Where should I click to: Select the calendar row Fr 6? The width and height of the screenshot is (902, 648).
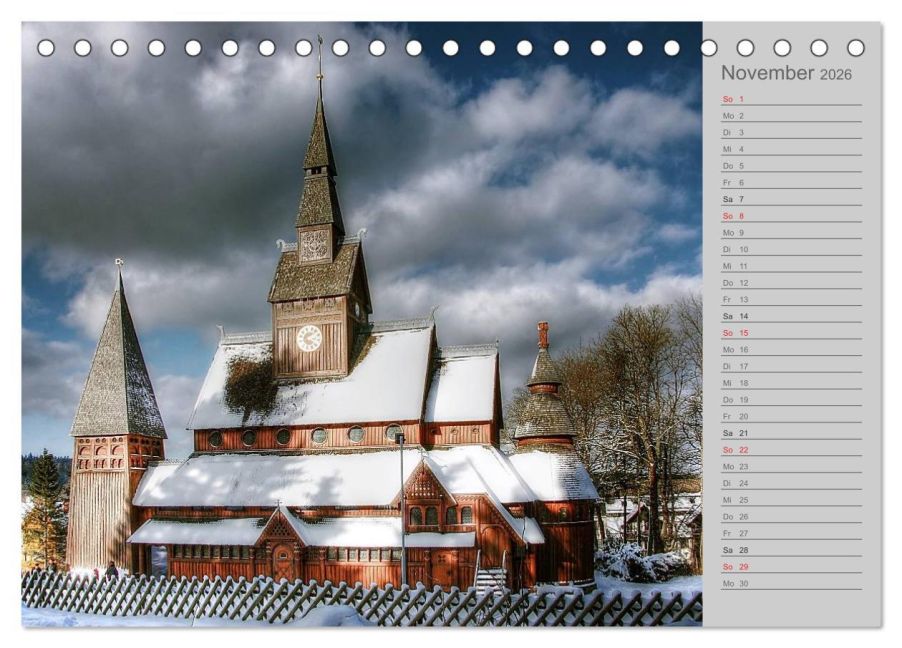[792, 182]
